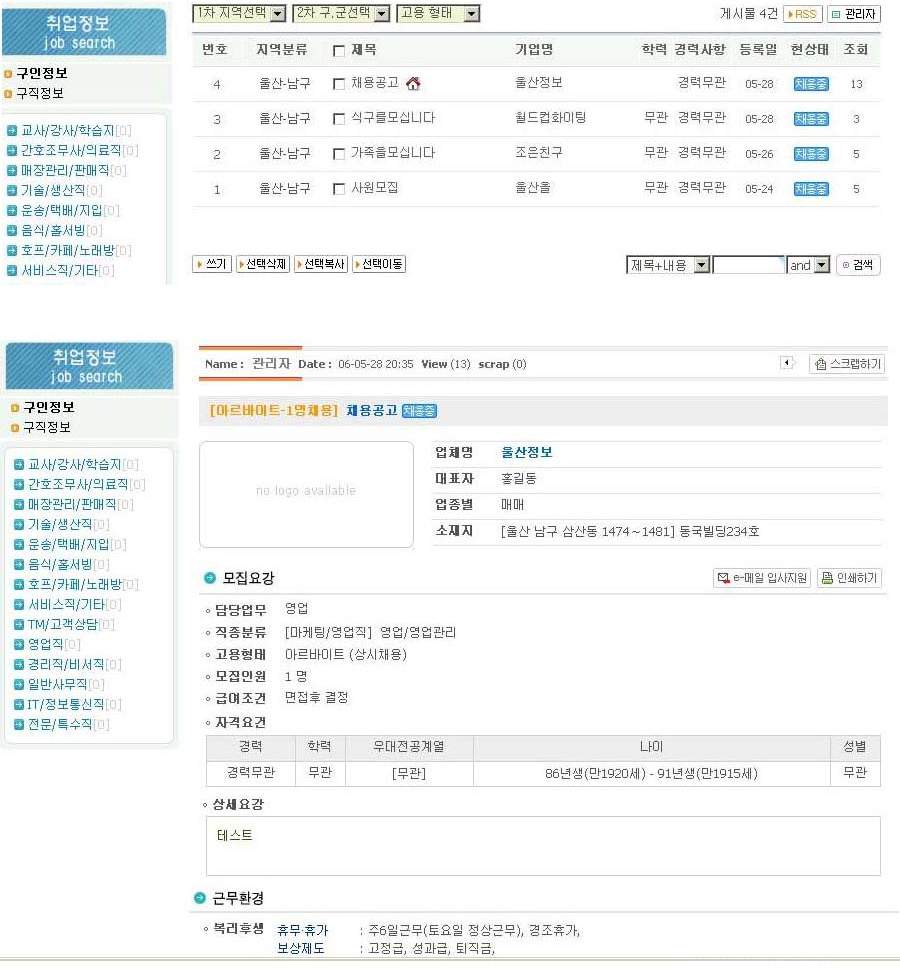Click the plus icon for 영업직 category

[x=19, y=644]
